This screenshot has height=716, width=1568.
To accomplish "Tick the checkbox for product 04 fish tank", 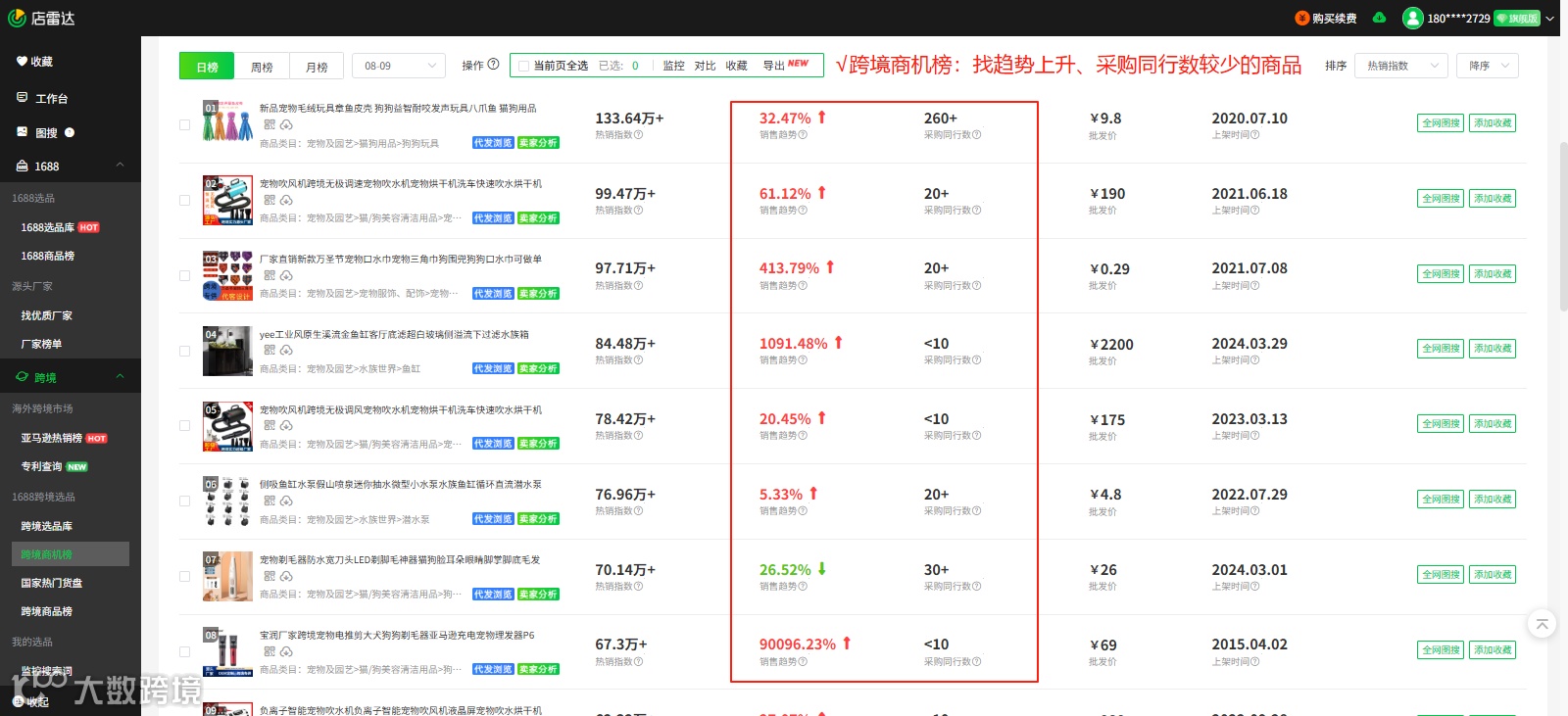I will (184, 351).
